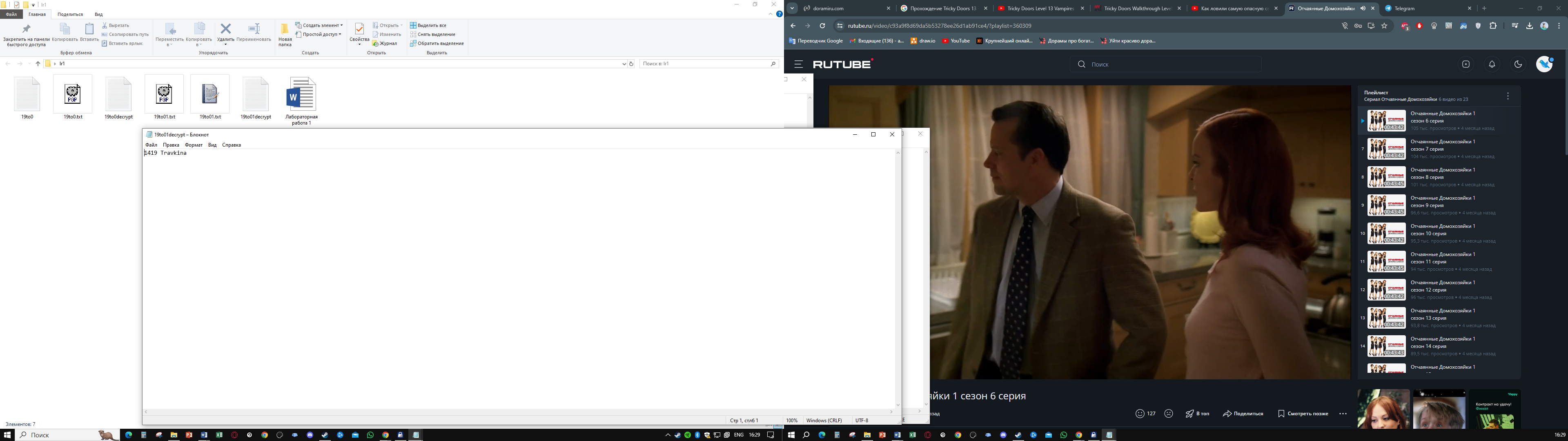
Task: Open Notepad Файл menu
Action: click(x=151, y=145)
